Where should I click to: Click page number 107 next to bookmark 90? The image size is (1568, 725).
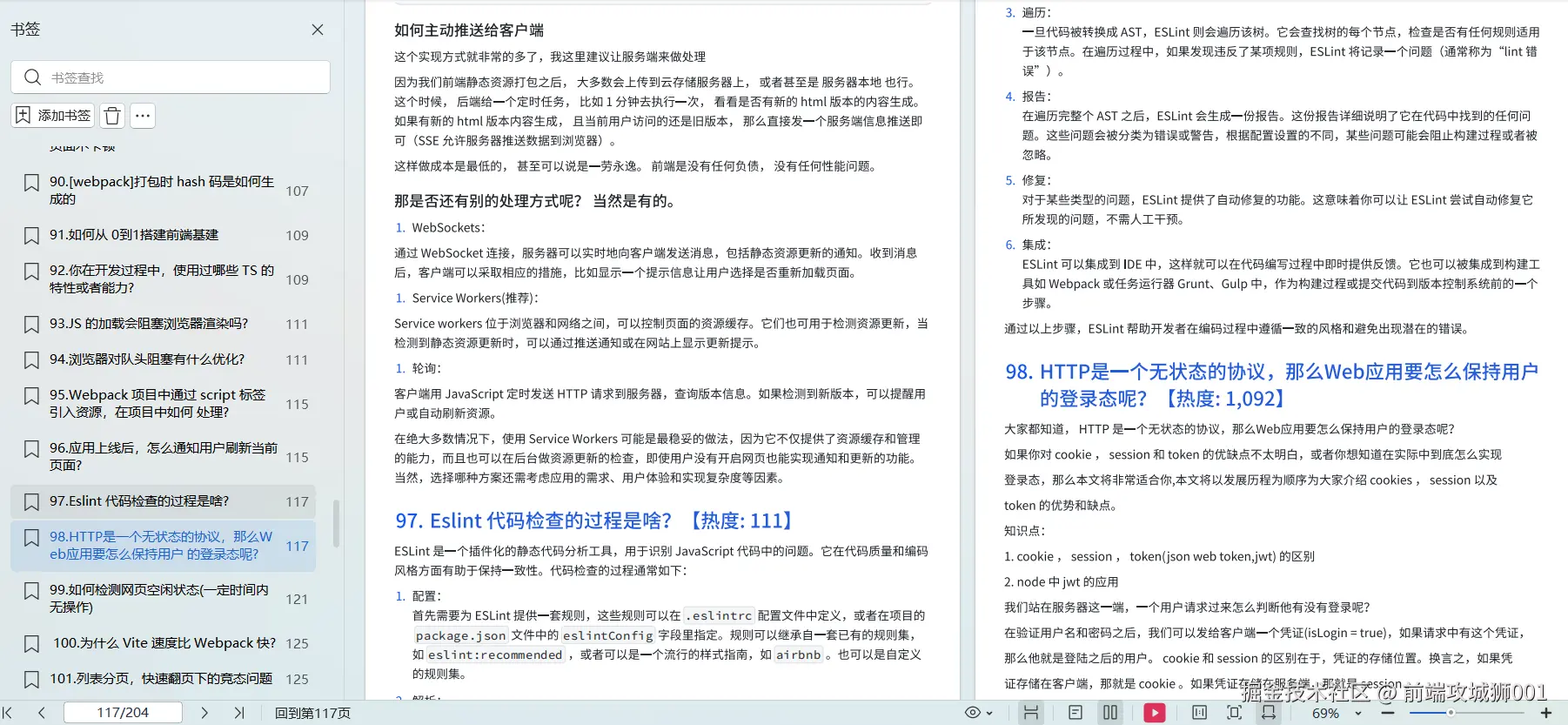pyautogui.click(x=297, y=191)
